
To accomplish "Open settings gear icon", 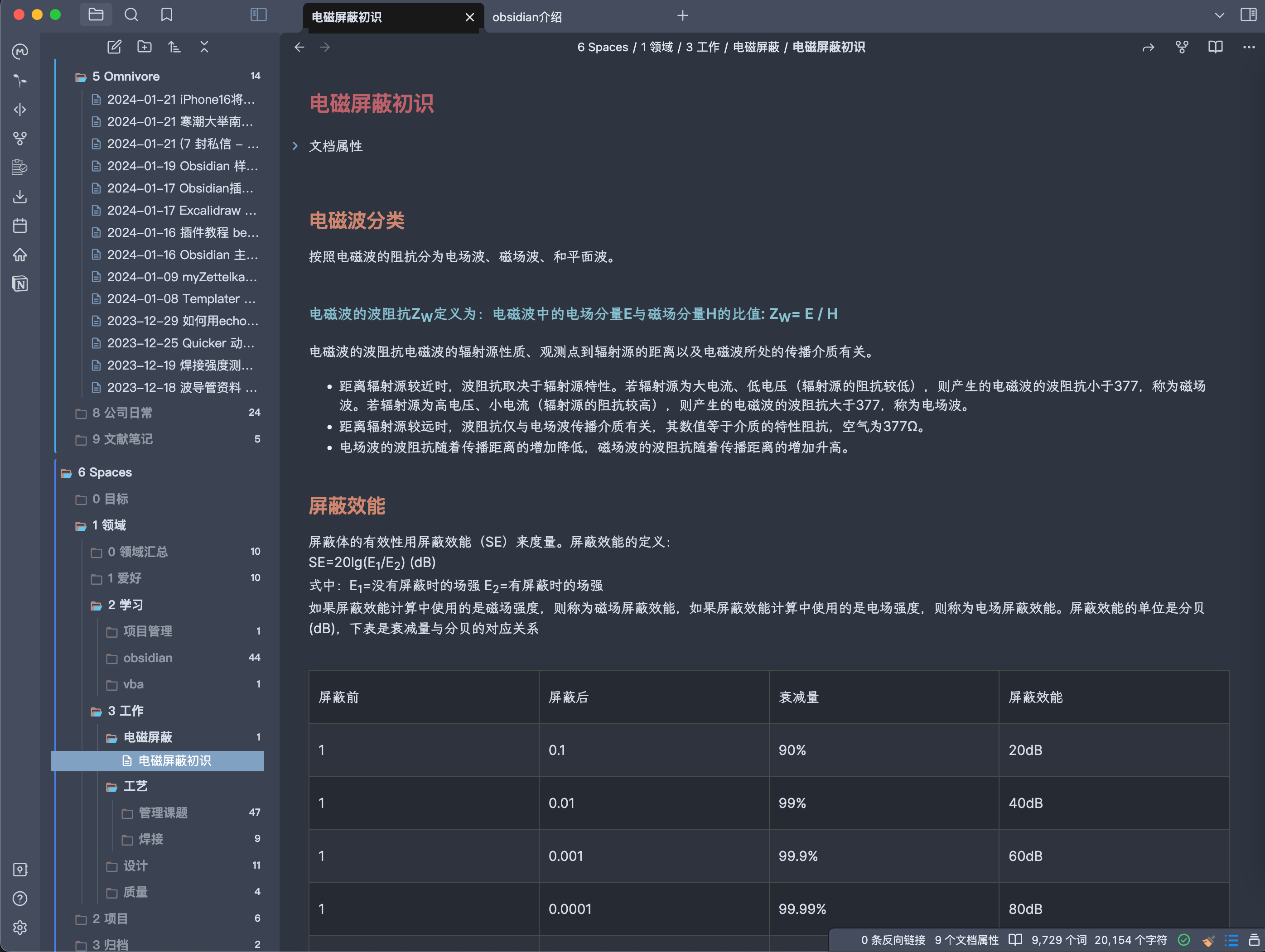I will click(x=20, y=928).
